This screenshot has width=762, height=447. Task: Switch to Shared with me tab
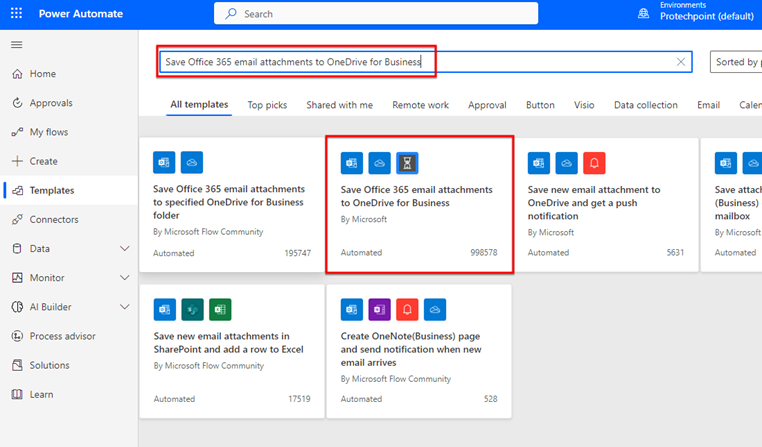click(x=339, y=105)
